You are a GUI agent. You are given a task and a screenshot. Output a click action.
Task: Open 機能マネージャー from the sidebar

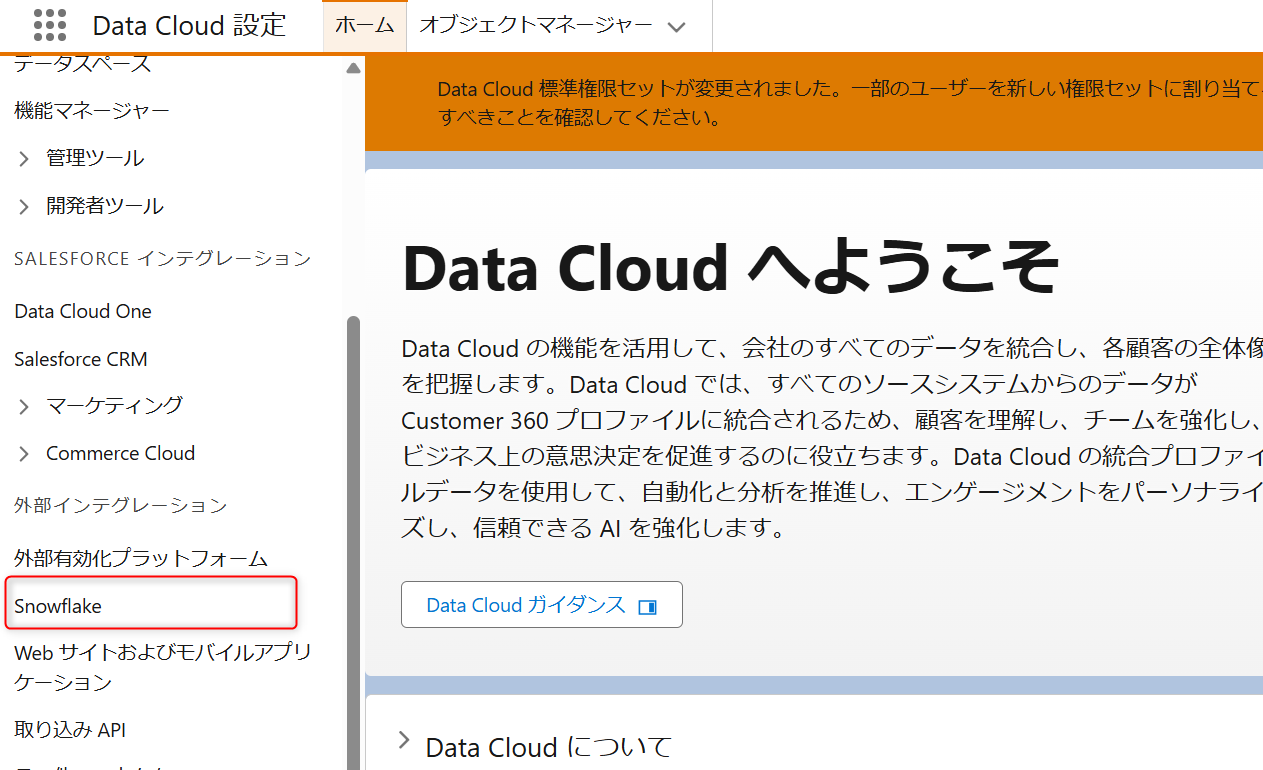coord(92,110)
